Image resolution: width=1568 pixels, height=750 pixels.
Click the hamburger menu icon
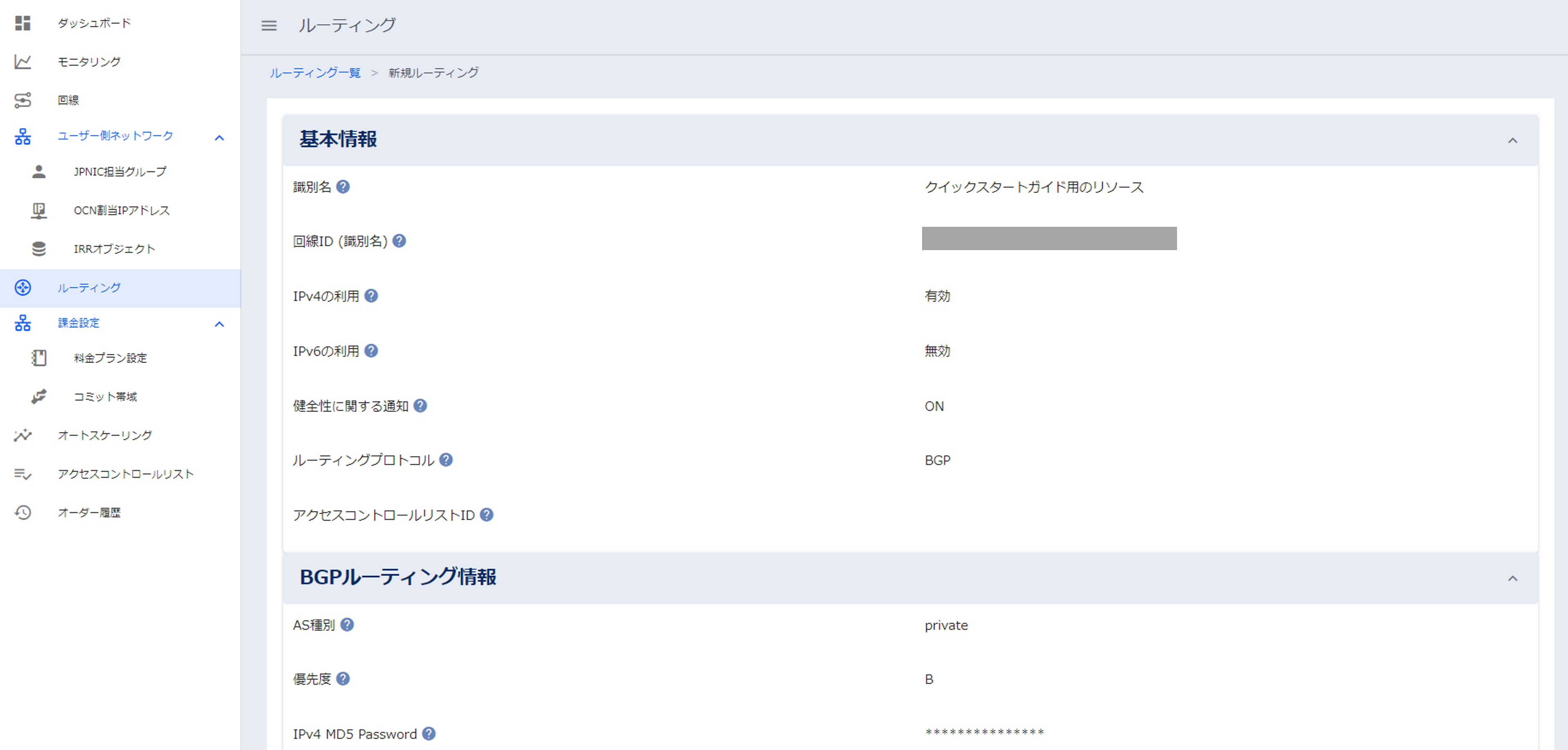268,26
